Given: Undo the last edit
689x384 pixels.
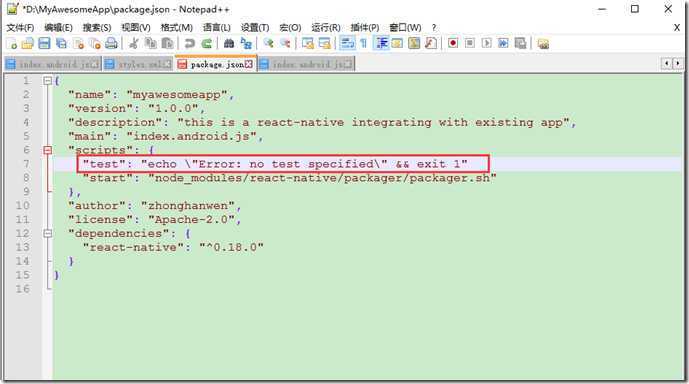Looking at the screenshot, I should tap(189, 43).
